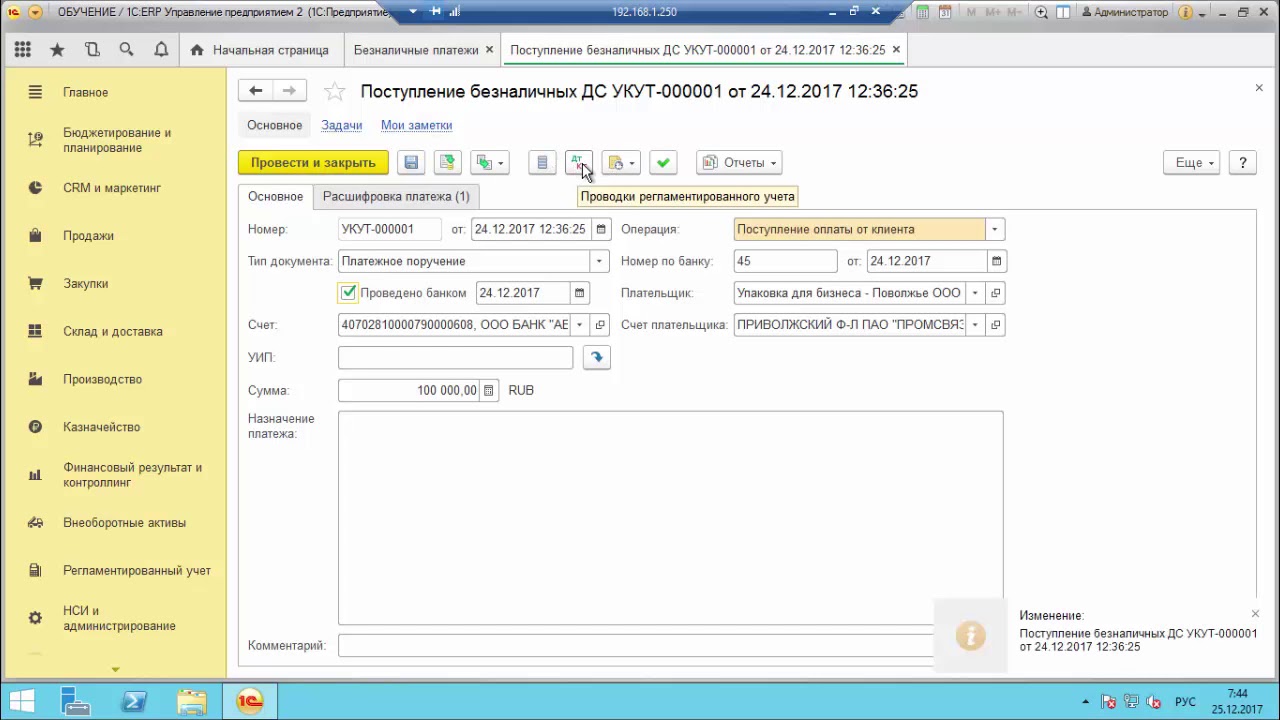Switch to Безналичные платежи tab

coord(416,50)
